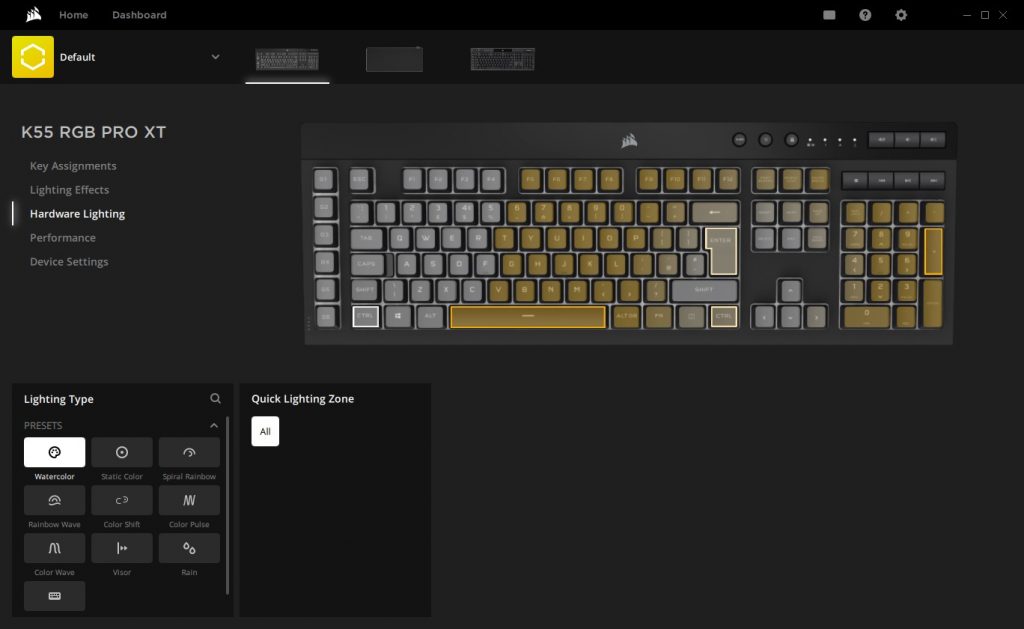This screenshot has width=1024, height=629.
Task: Select the keyboard-icon preset below Color Wave
Action: (54, 596)
